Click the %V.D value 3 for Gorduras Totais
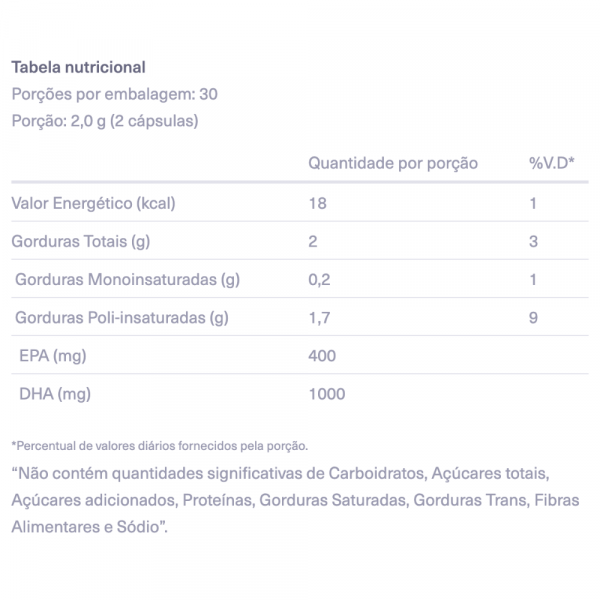This screenshot has height=600, width=600. pos(533,241)
